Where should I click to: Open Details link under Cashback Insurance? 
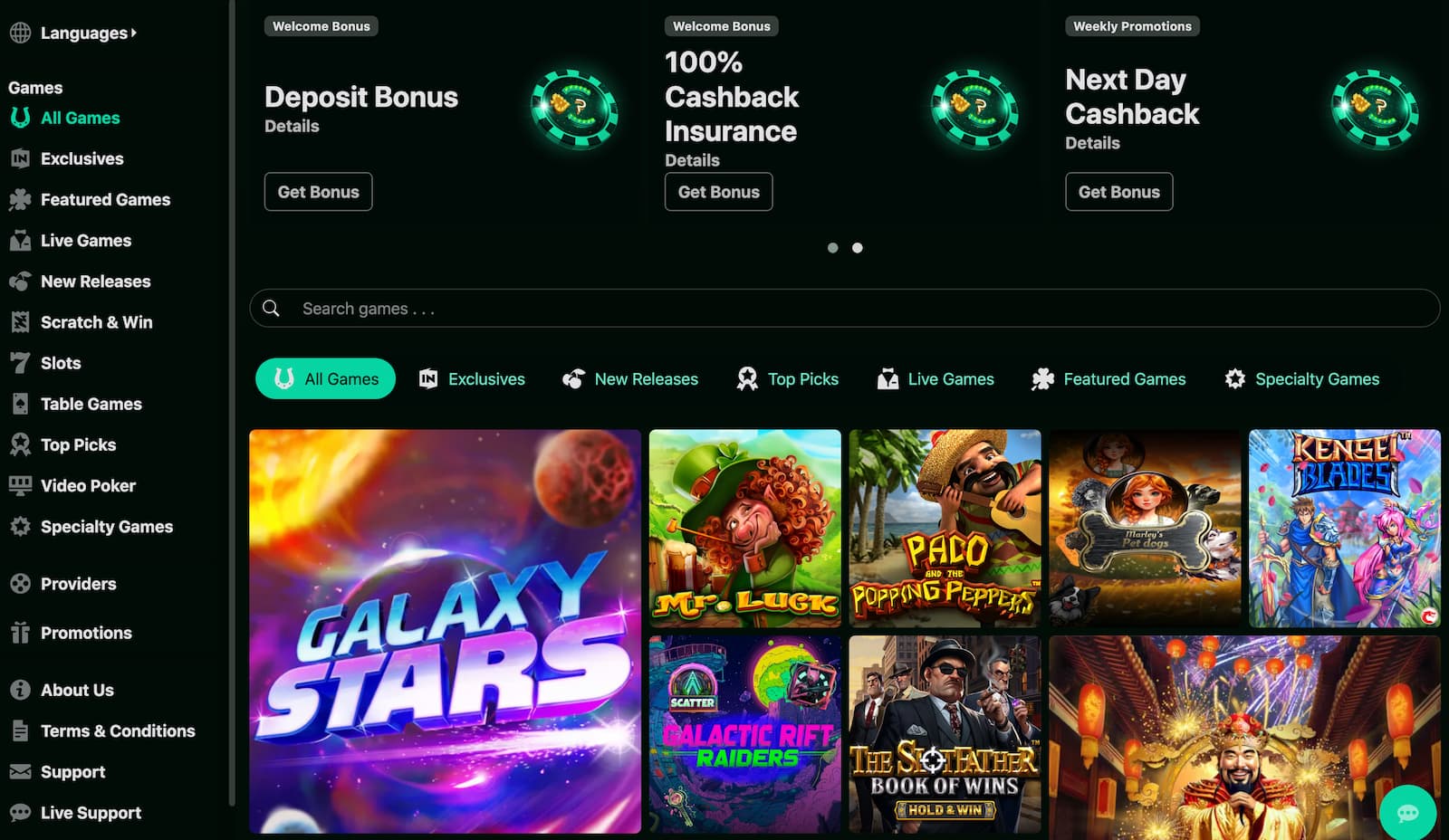click(x=692, y=160)
